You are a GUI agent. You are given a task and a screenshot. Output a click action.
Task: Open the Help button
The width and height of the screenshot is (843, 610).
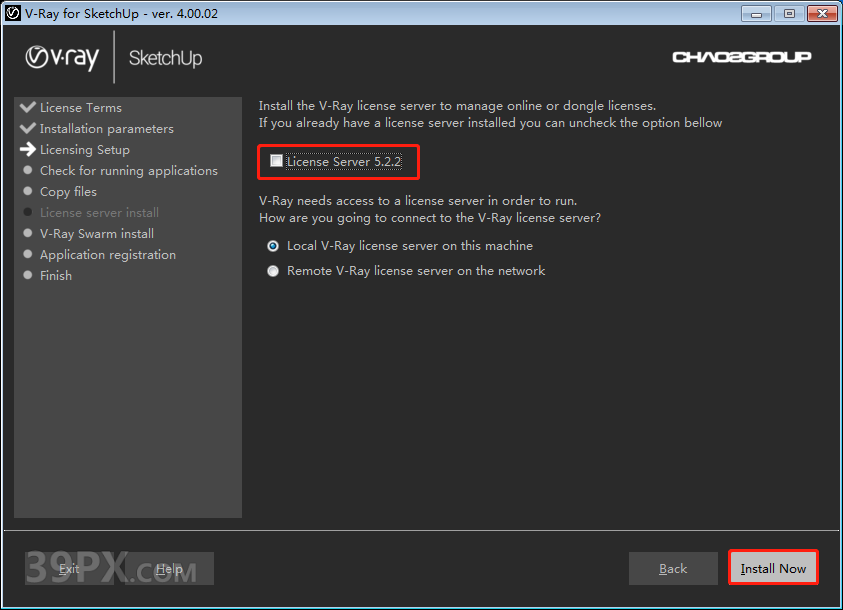coord(169,568)
